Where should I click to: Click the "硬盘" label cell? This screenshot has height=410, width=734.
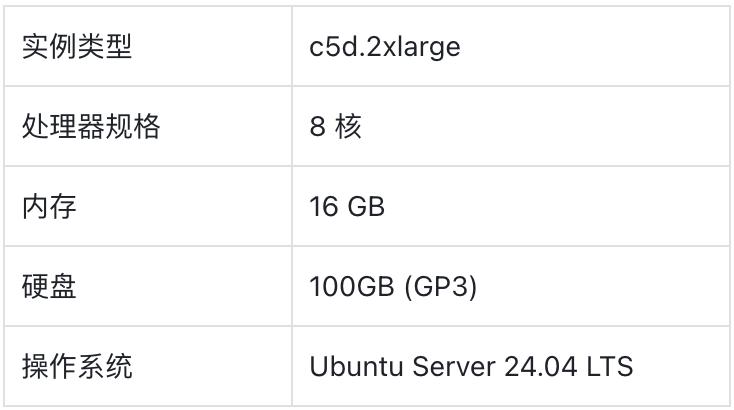tap(49, 287)
